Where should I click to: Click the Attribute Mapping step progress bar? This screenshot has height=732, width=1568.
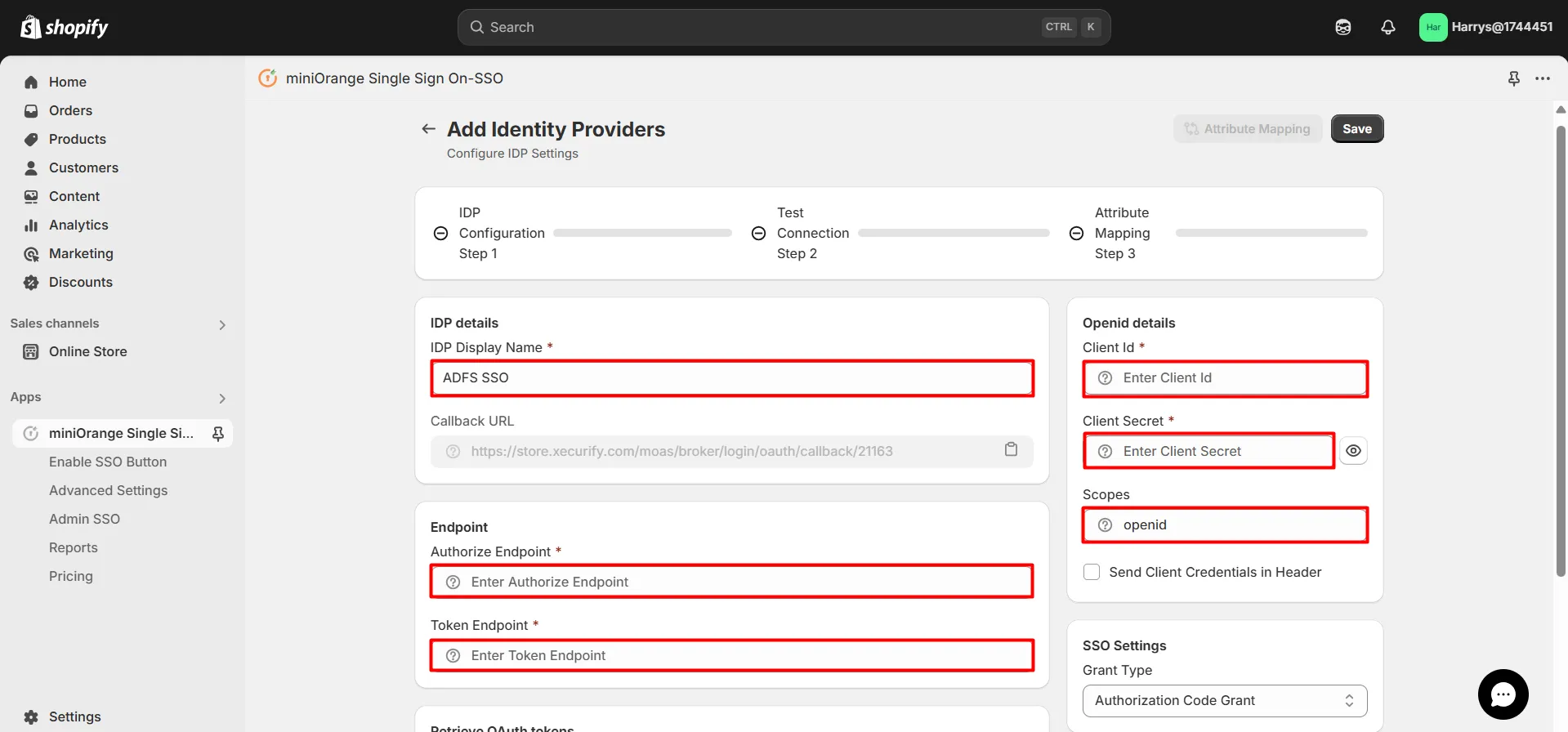pos(1271,233)
